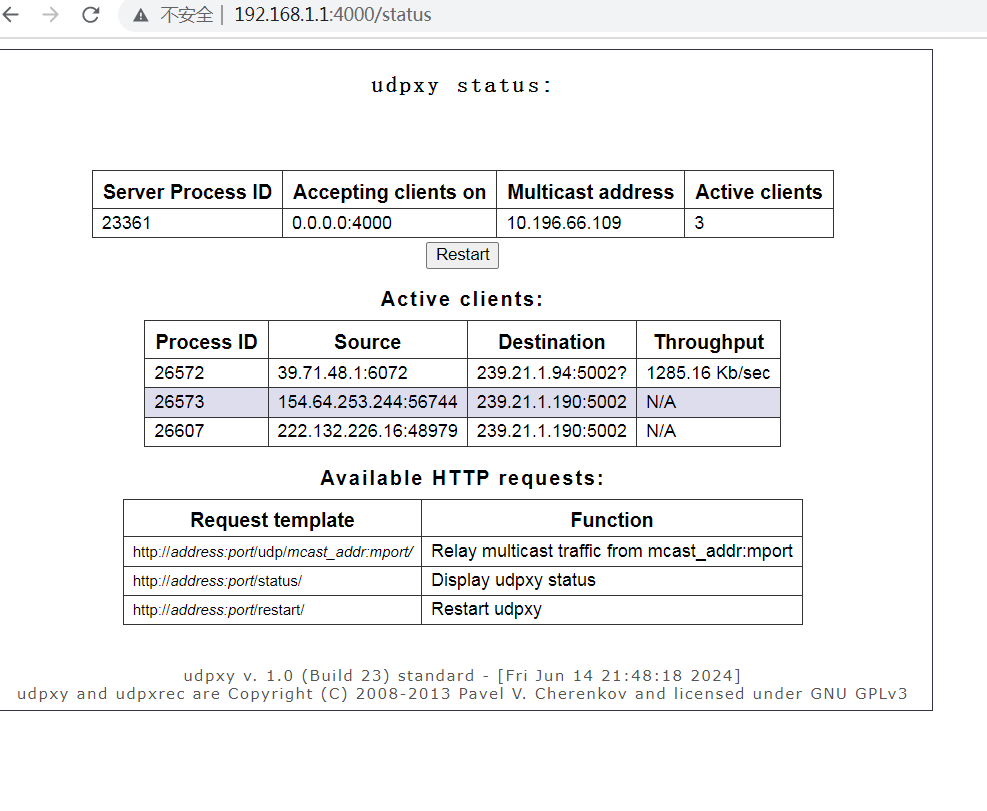Screen dimensions: 987x811
Task: Click the address bar URL 192.168.1.1:4000/status
Action: coord(333,16)
